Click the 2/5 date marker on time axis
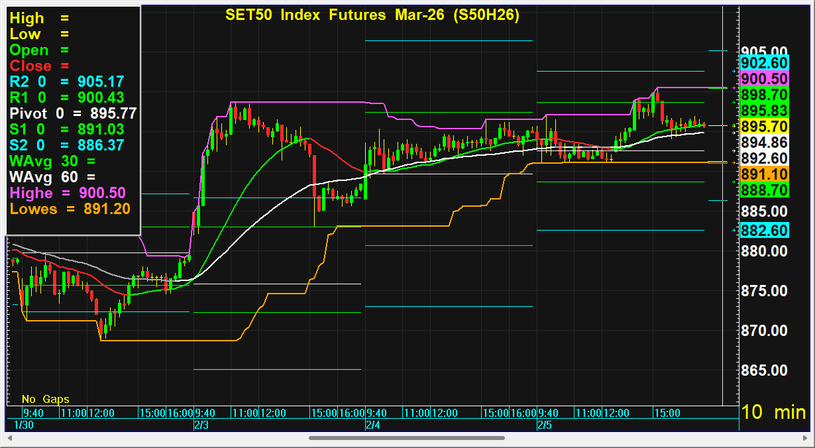Image resolution: width=815 pixels, height=448 pixels. pyautogui.click(x=544, y=424)
